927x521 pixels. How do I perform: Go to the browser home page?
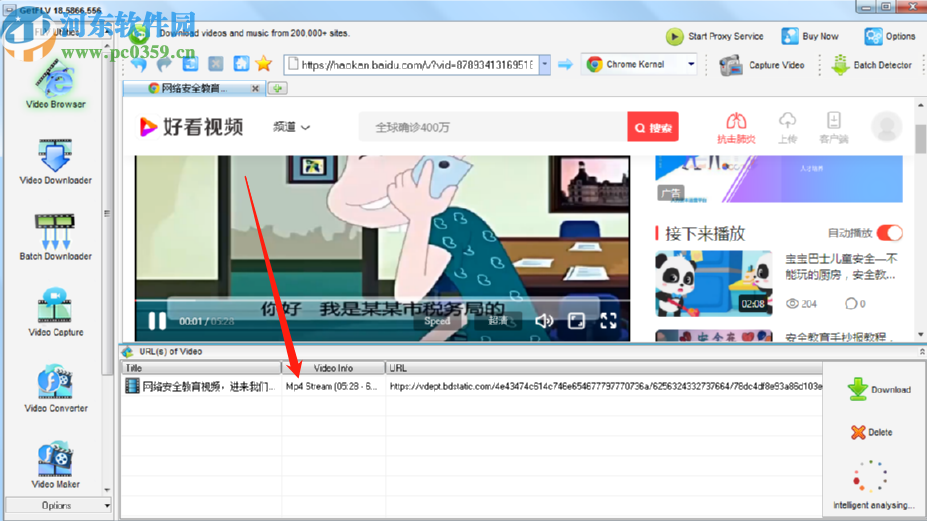pyautogui.click(x=241, y=64)
